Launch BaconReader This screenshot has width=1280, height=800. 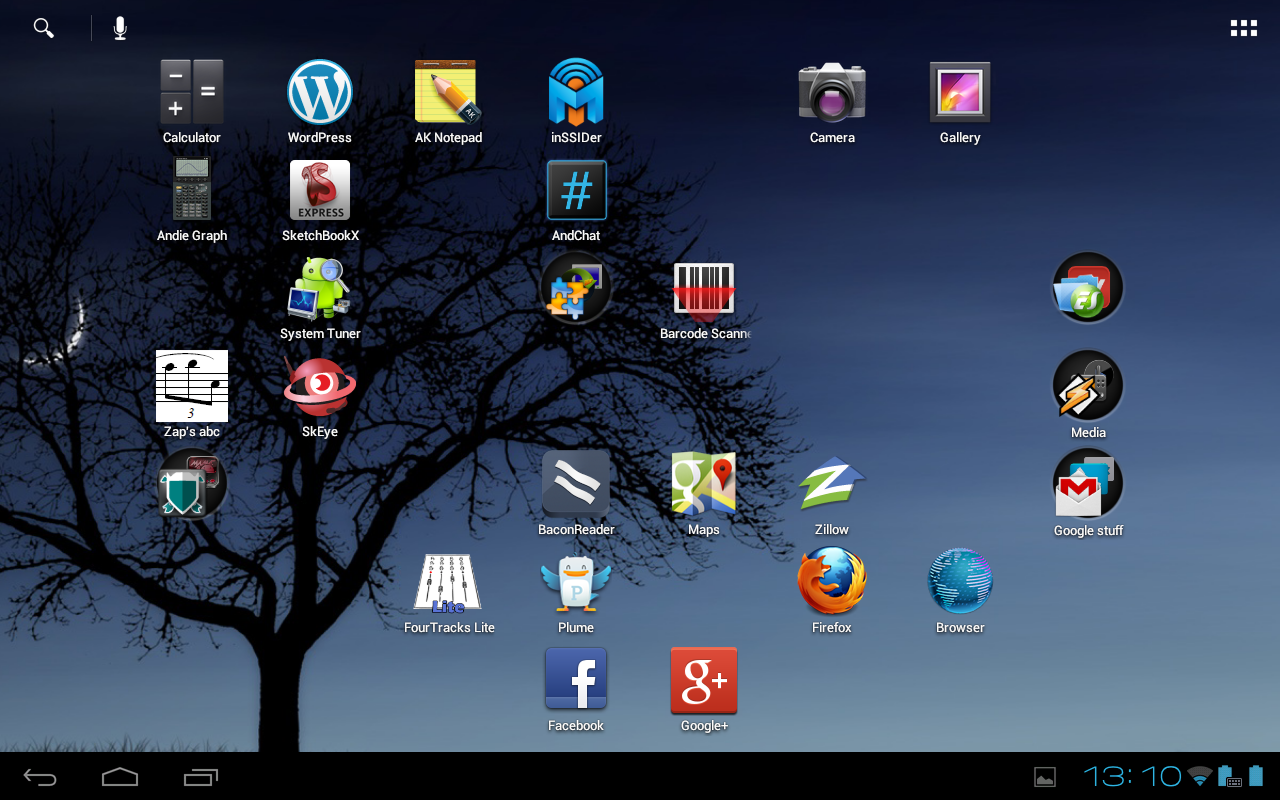576,492
